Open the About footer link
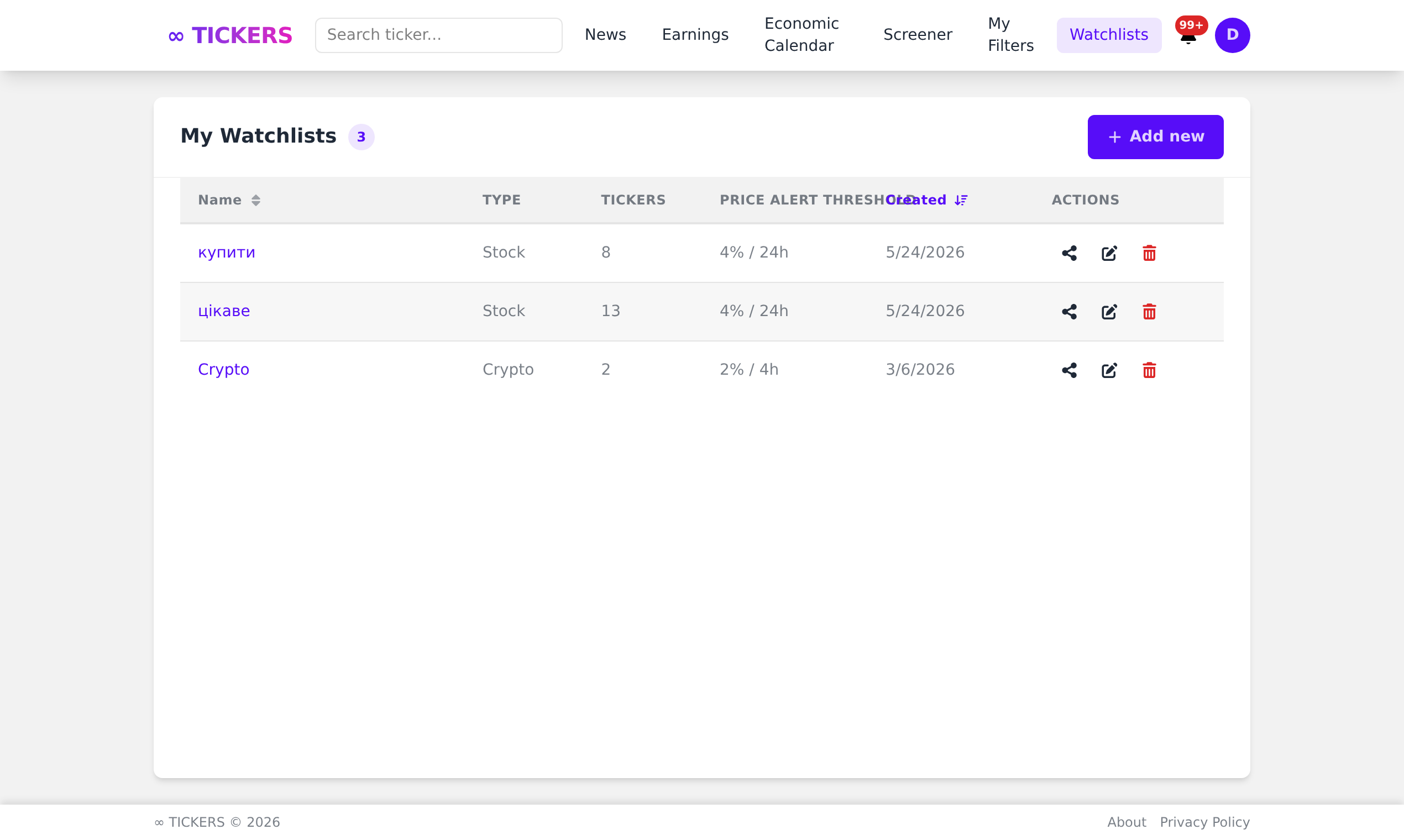 (x=1127, y=822)
